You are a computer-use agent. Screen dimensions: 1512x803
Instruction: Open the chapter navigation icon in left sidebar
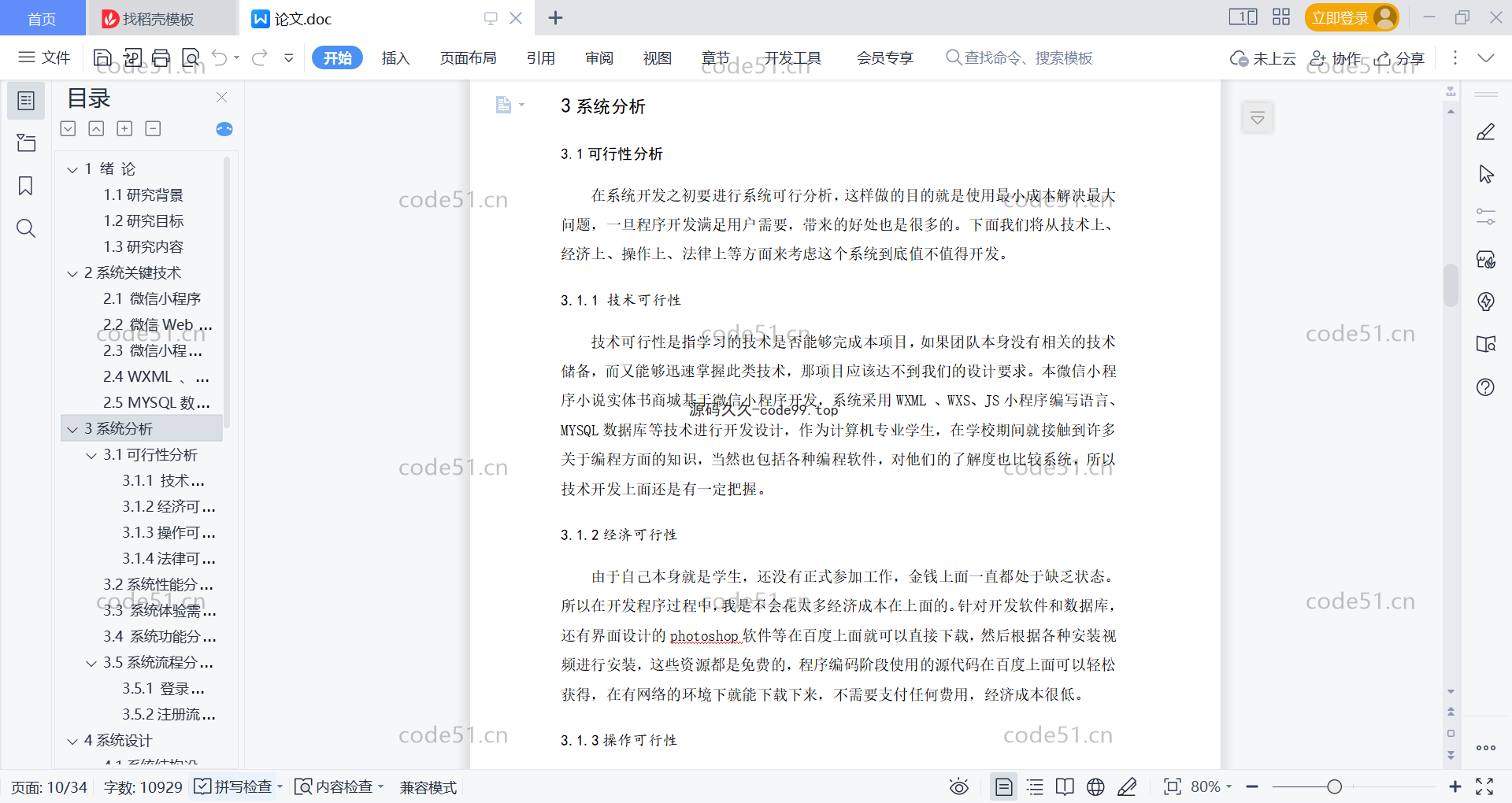(x=26, y=142)
